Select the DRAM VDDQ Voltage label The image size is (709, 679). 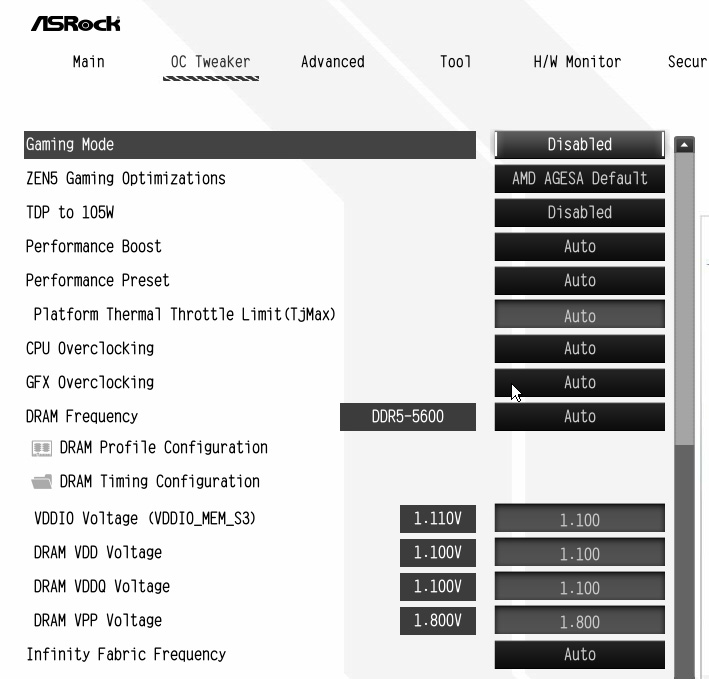point(102,587)
